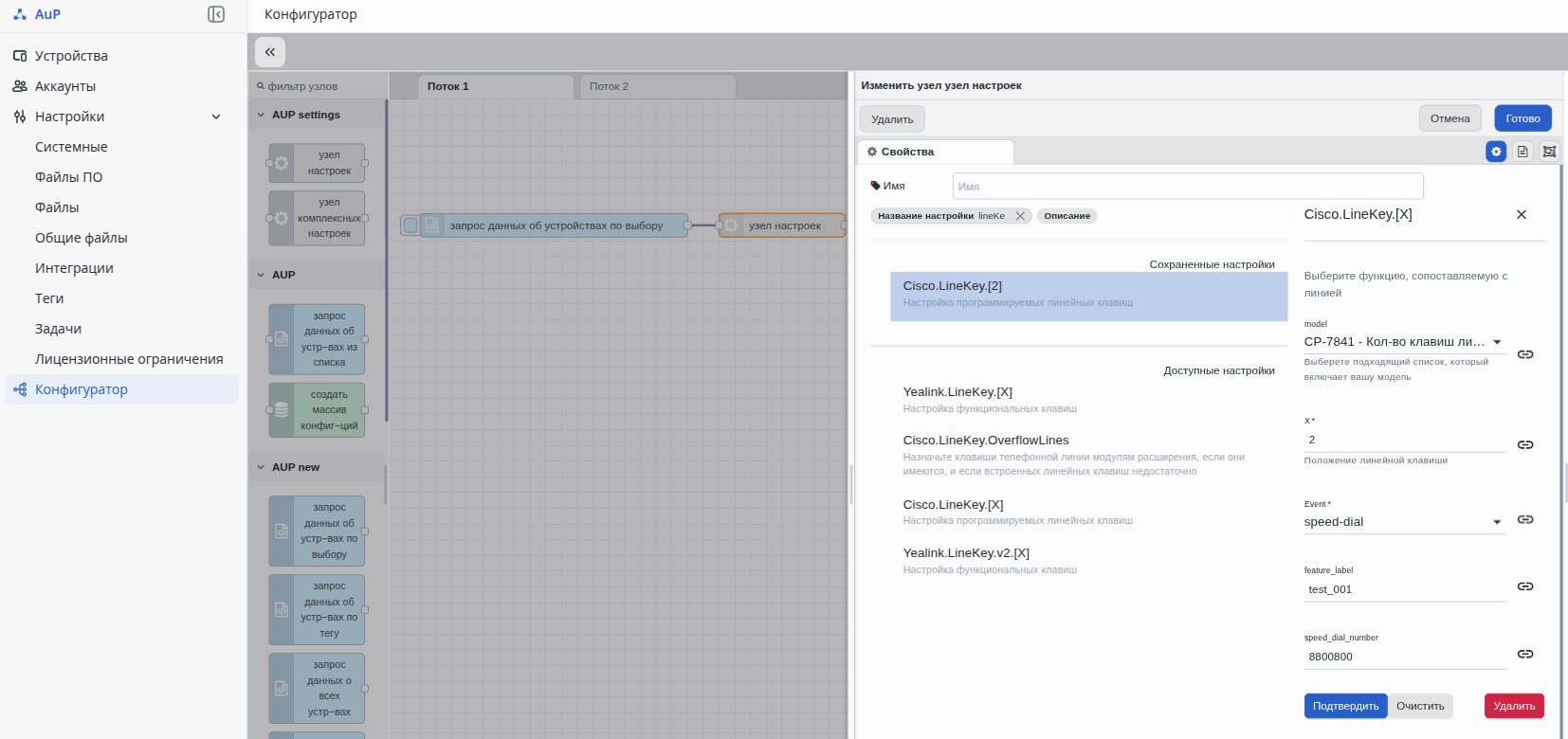Open node properties via the blue gear icon
Screen dimensions: 1568x739
point(1496,152)
